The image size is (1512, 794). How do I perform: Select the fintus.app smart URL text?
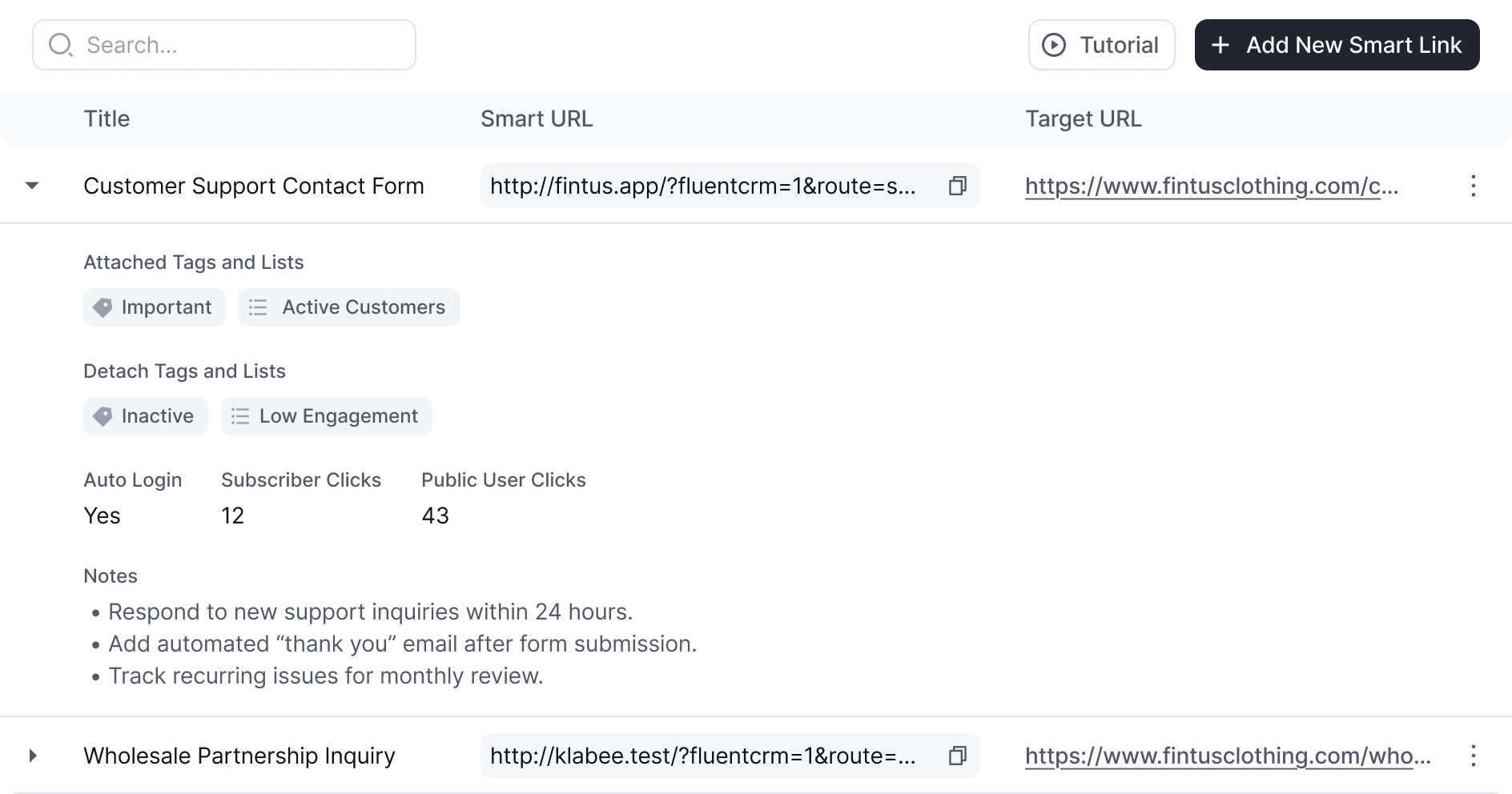703,186
